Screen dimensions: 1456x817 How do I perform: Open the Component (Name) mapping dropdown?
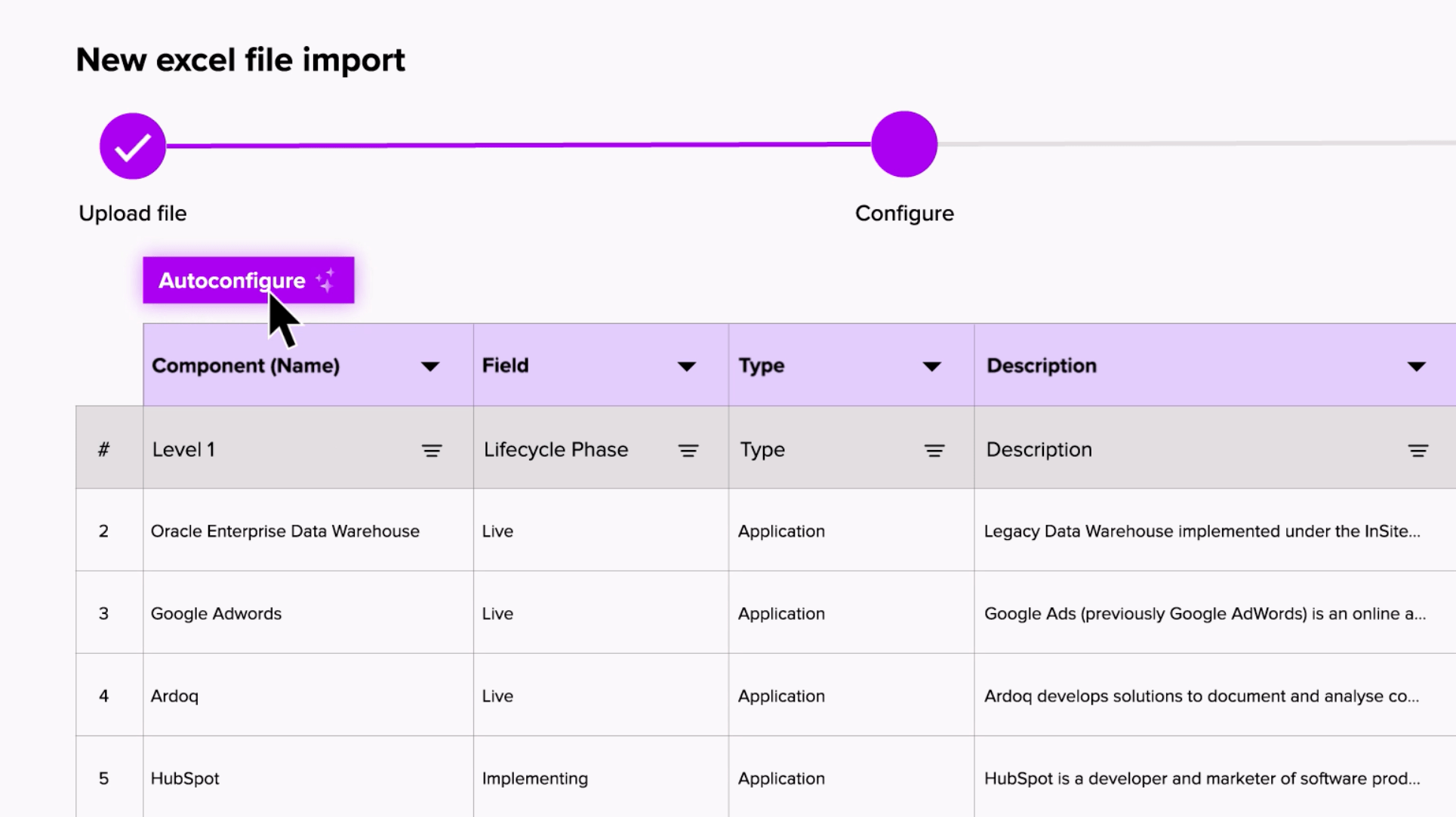(x=430, y=367)
